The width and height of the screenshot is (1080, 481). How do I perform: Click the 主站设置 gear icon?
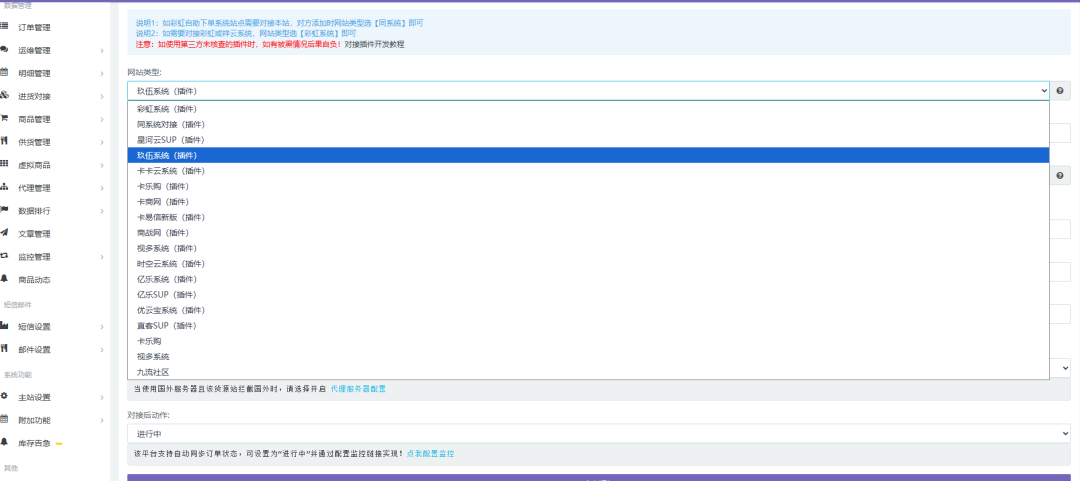pos(5,396)
